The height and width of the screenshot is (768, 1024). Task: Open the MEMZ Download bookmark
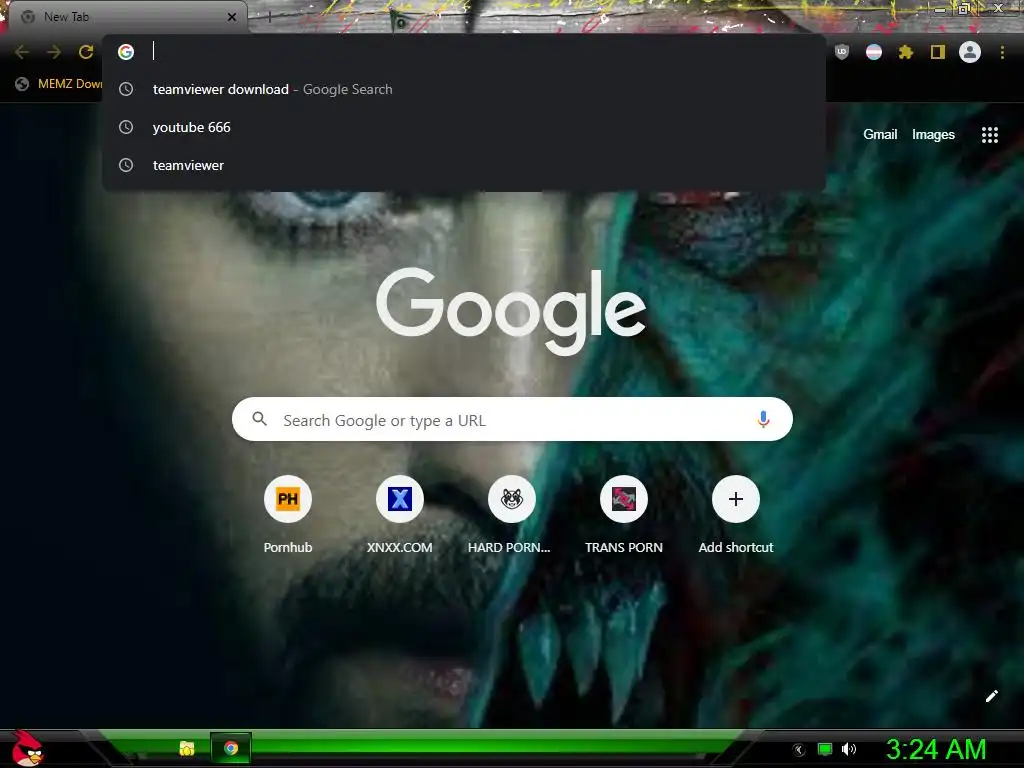tap(58, 84)
